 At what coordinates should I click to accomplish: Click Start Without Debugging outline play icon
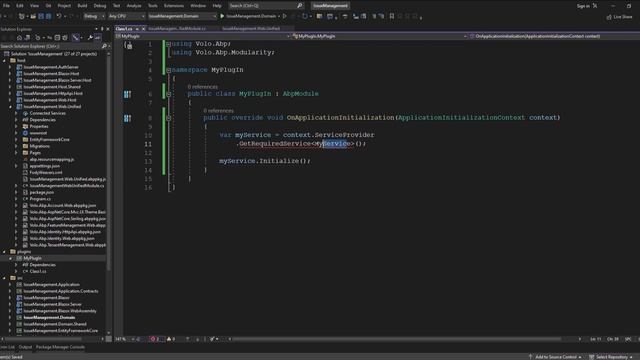coord(285,16)
